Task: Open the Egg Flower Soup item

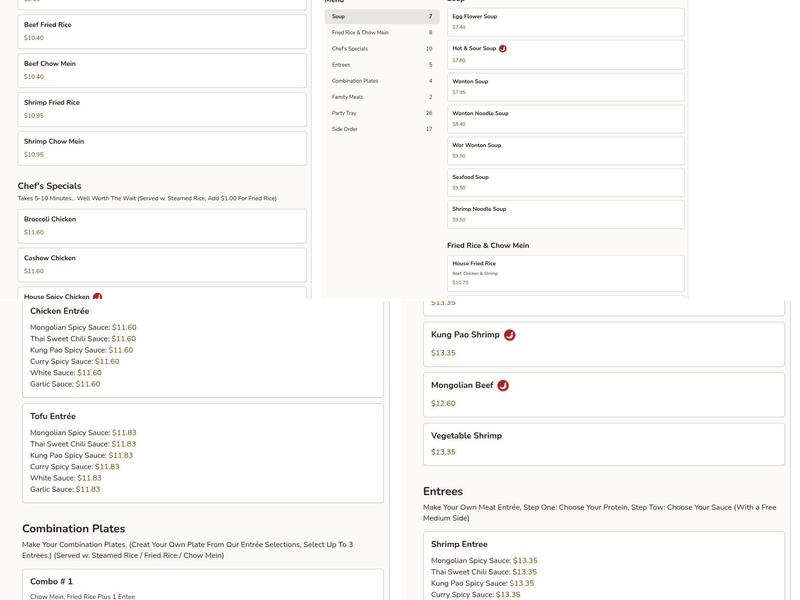Action: (565, 22)
